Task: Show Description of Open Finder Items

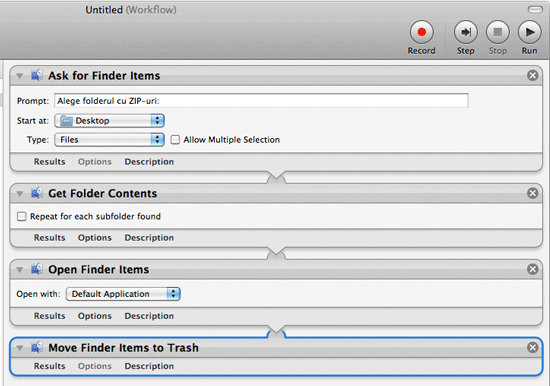Action: pyautogui.click(x=149, y=316)
